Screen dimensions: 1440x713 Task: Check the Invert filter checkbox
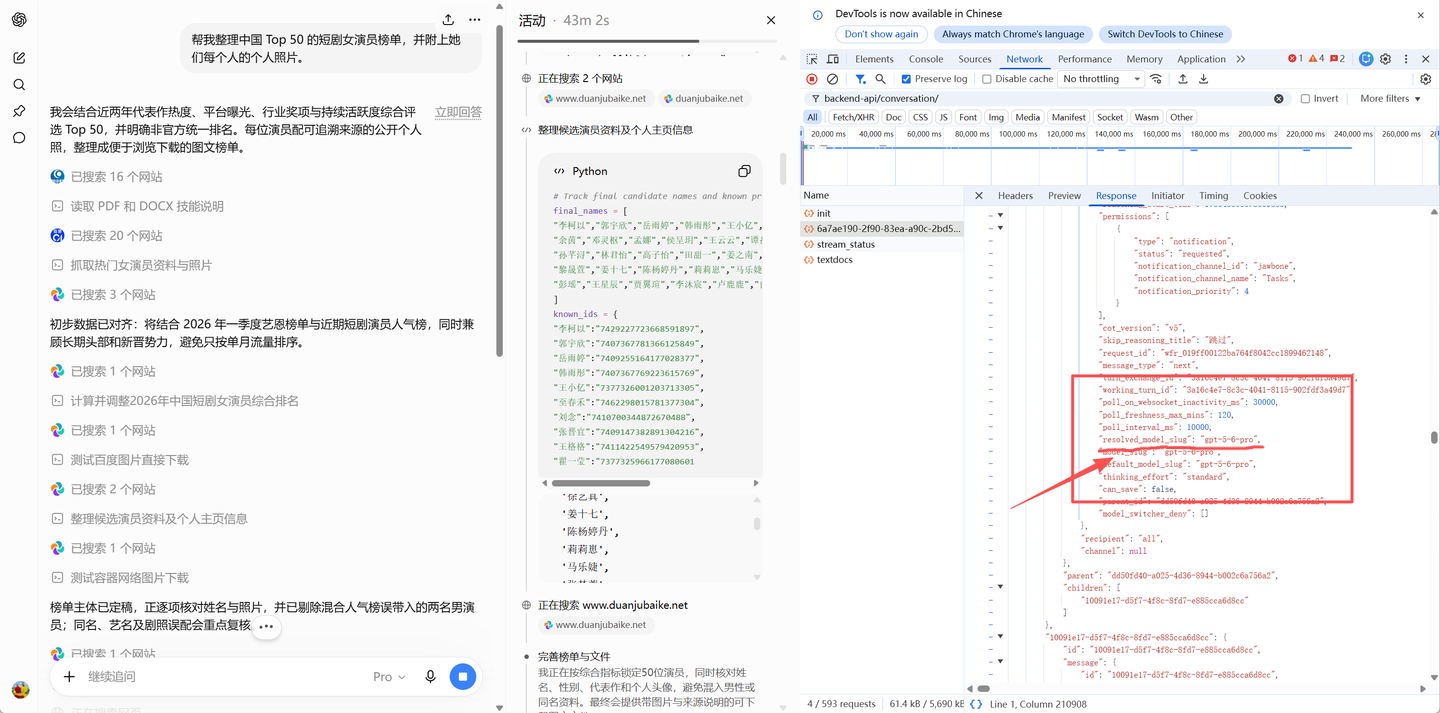(1305, 99)
